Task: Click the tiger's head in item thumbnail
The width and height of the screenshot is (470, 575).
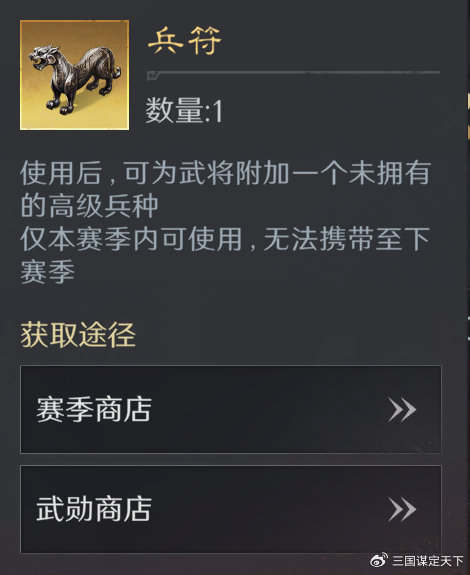Action: coord(44,58)
